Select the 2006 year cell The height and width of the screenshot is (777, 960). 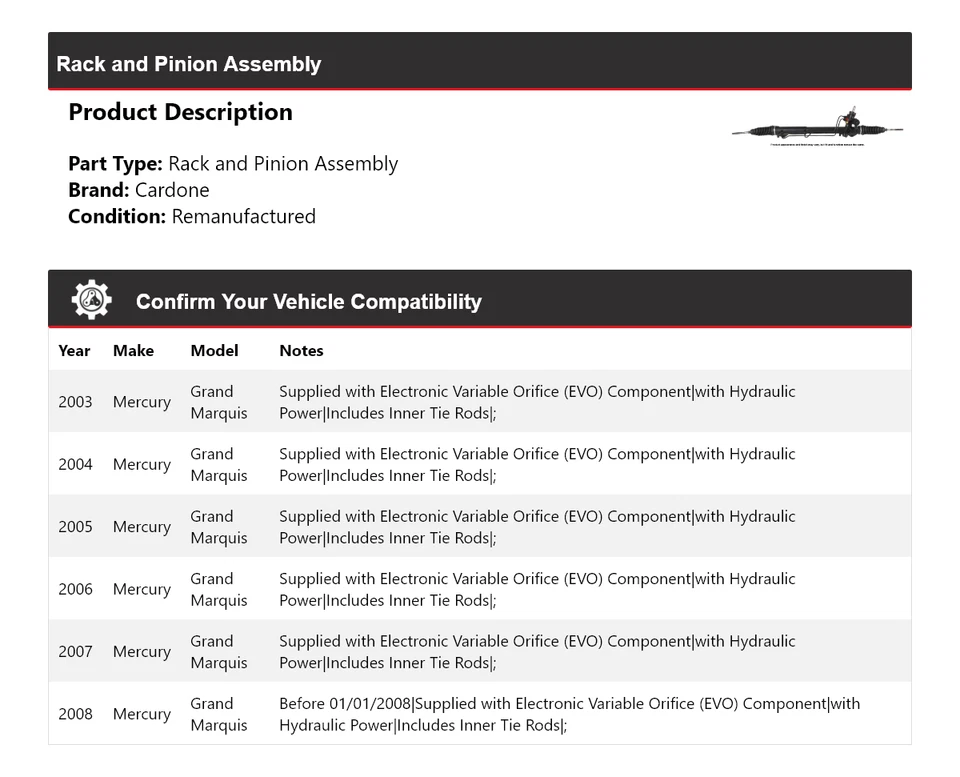click(75, 589)
